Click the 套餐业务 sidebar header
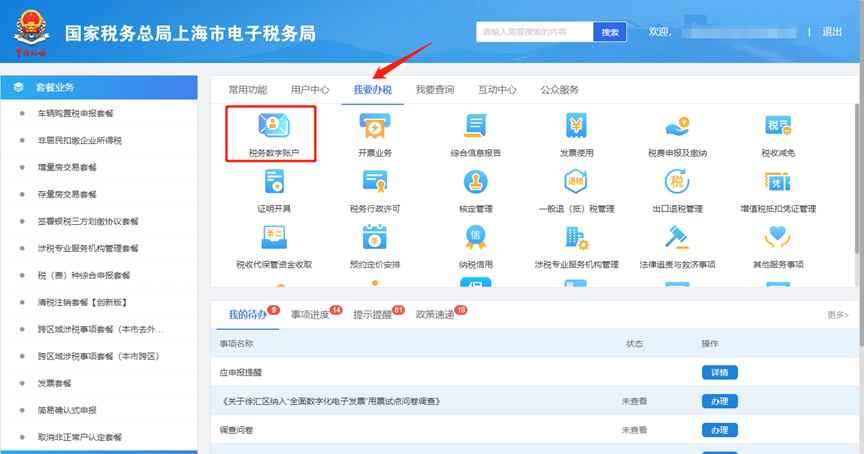The height and width of the screenshot is (454, 864). click(99, 87)
